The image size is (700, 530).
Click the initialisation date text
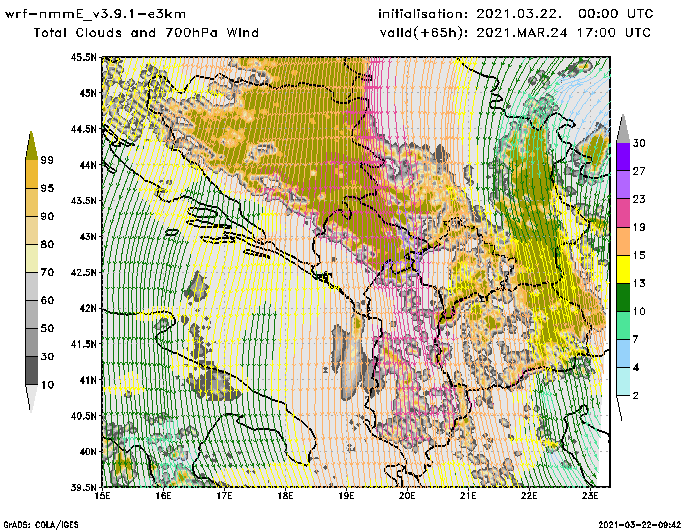[x=516, y=14]
